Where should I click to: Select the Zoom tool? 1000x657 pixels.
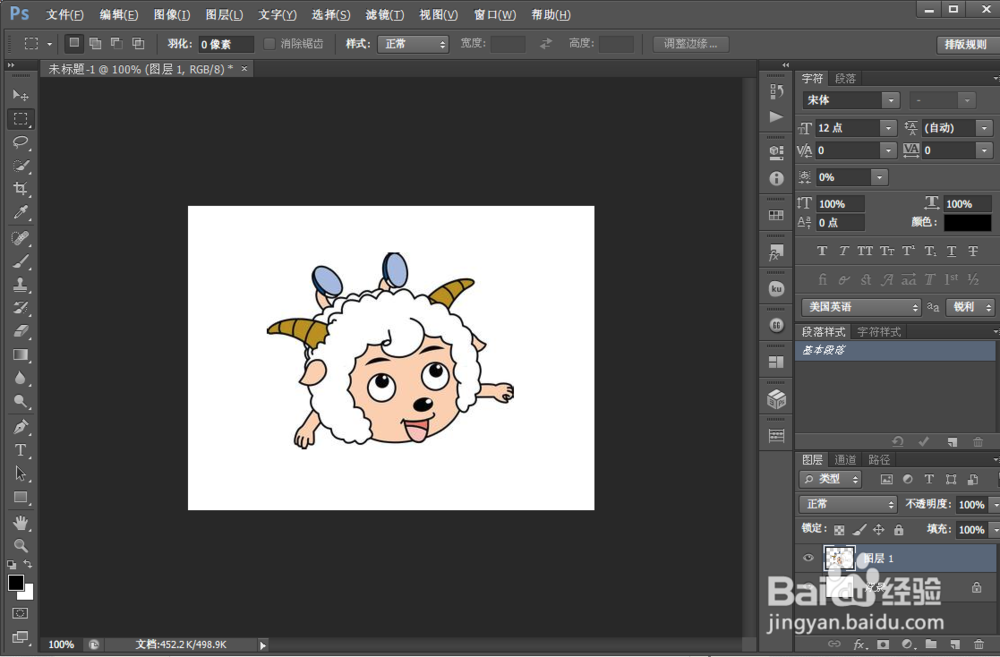[20, 546]
